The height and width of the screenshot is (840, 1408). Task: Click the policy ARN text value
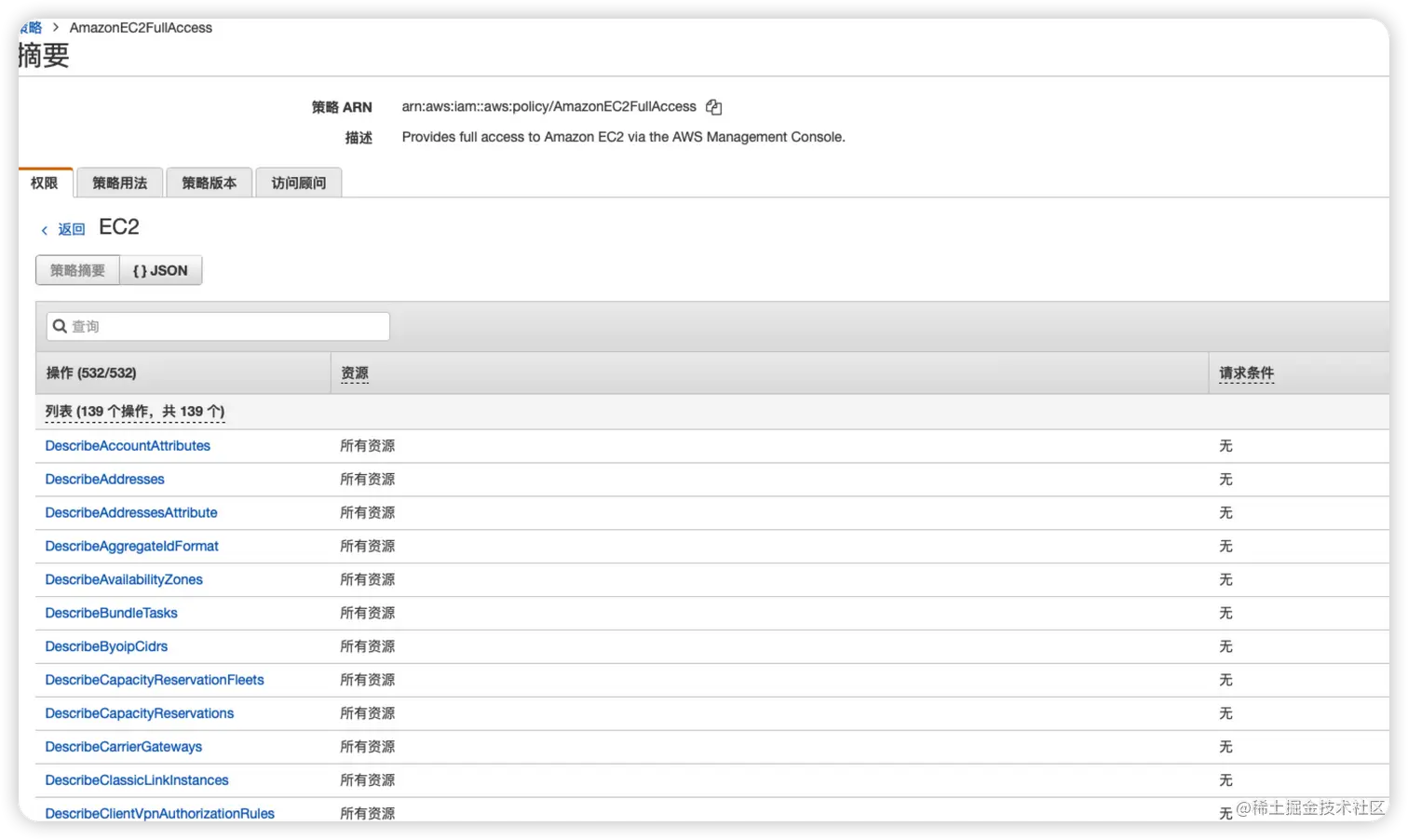tap(549, 107)
